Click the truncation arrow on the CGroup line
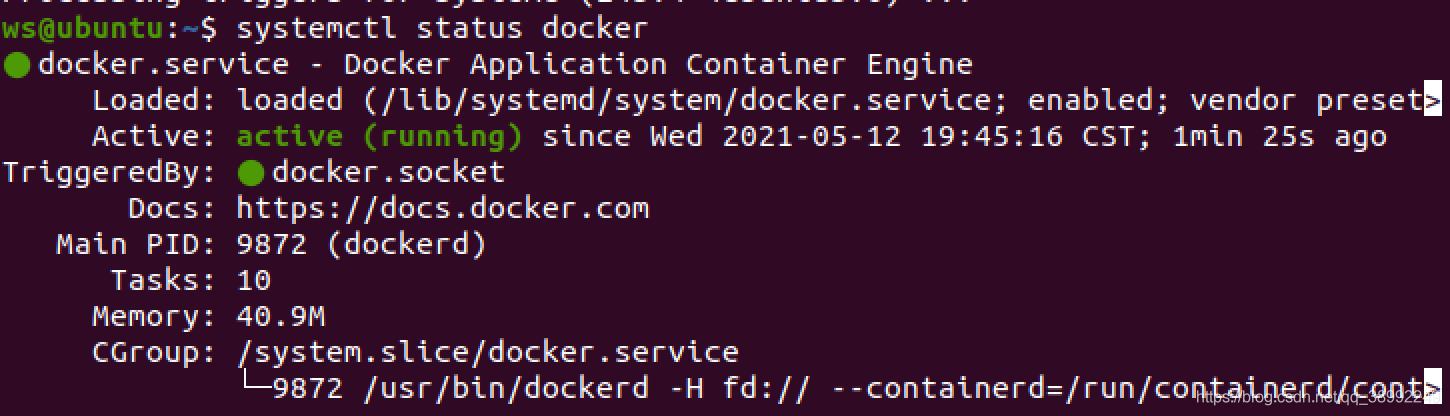The width and height of the screenshot is (1450, 416). [x=1432, y=389]
